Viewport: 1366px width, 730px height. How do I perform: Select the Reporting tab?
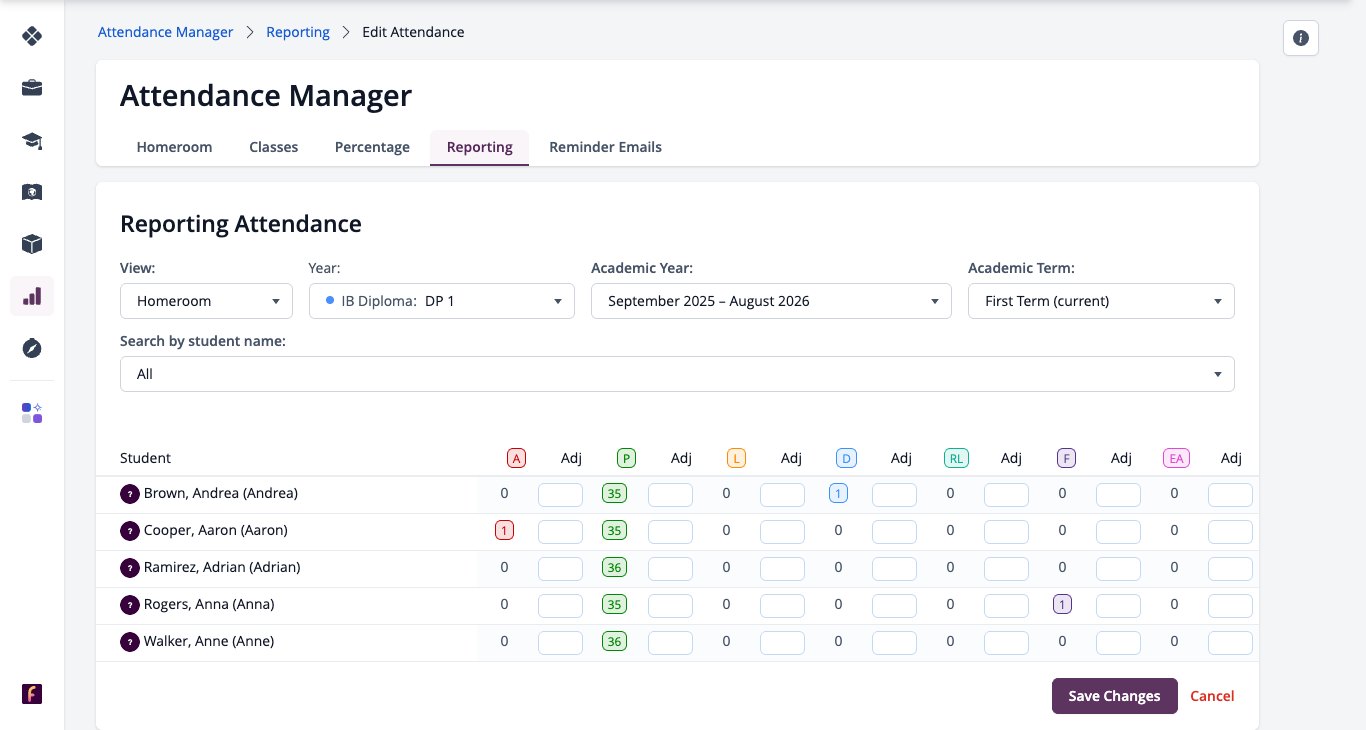tap(479, 147)
